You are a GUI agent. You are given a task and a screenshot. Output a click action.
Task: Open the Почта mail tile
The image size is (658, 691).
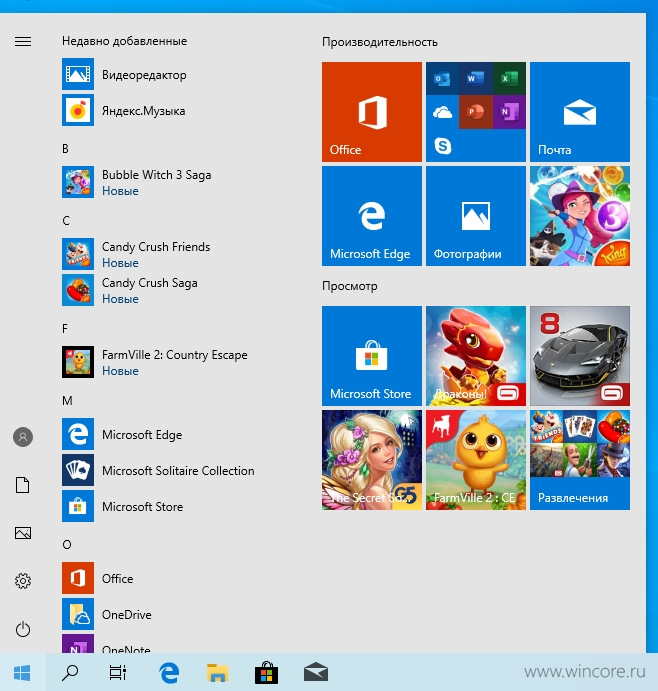(x=580, y=112)
